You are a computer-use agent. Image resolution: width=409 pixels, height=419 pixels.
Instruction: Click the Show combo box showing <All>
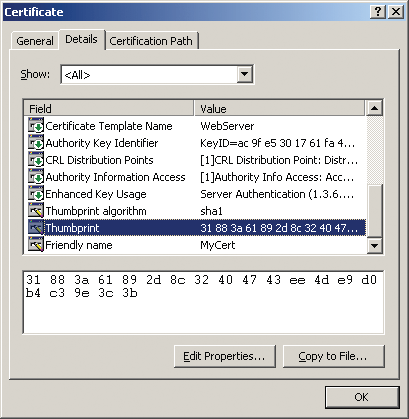[157, 74]
